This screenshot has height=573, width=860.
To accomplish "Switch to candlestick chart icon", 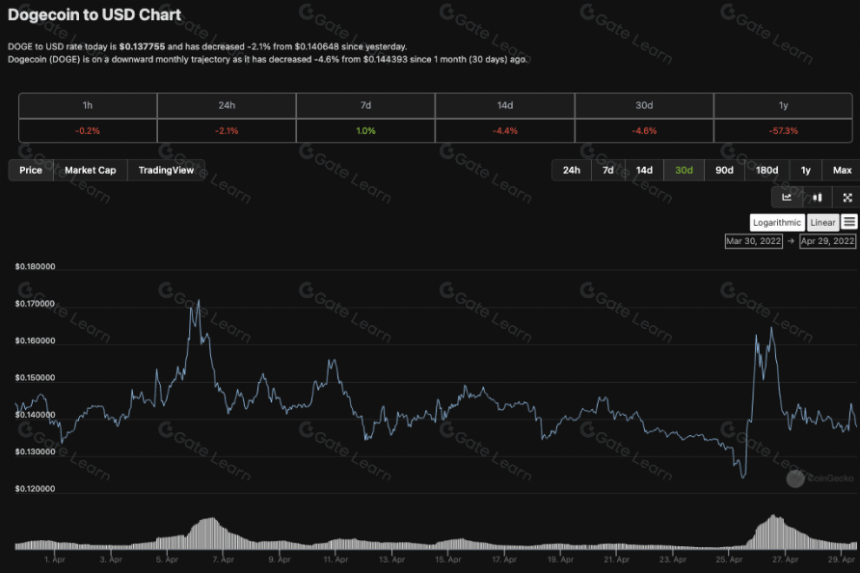I will point(817,197).
